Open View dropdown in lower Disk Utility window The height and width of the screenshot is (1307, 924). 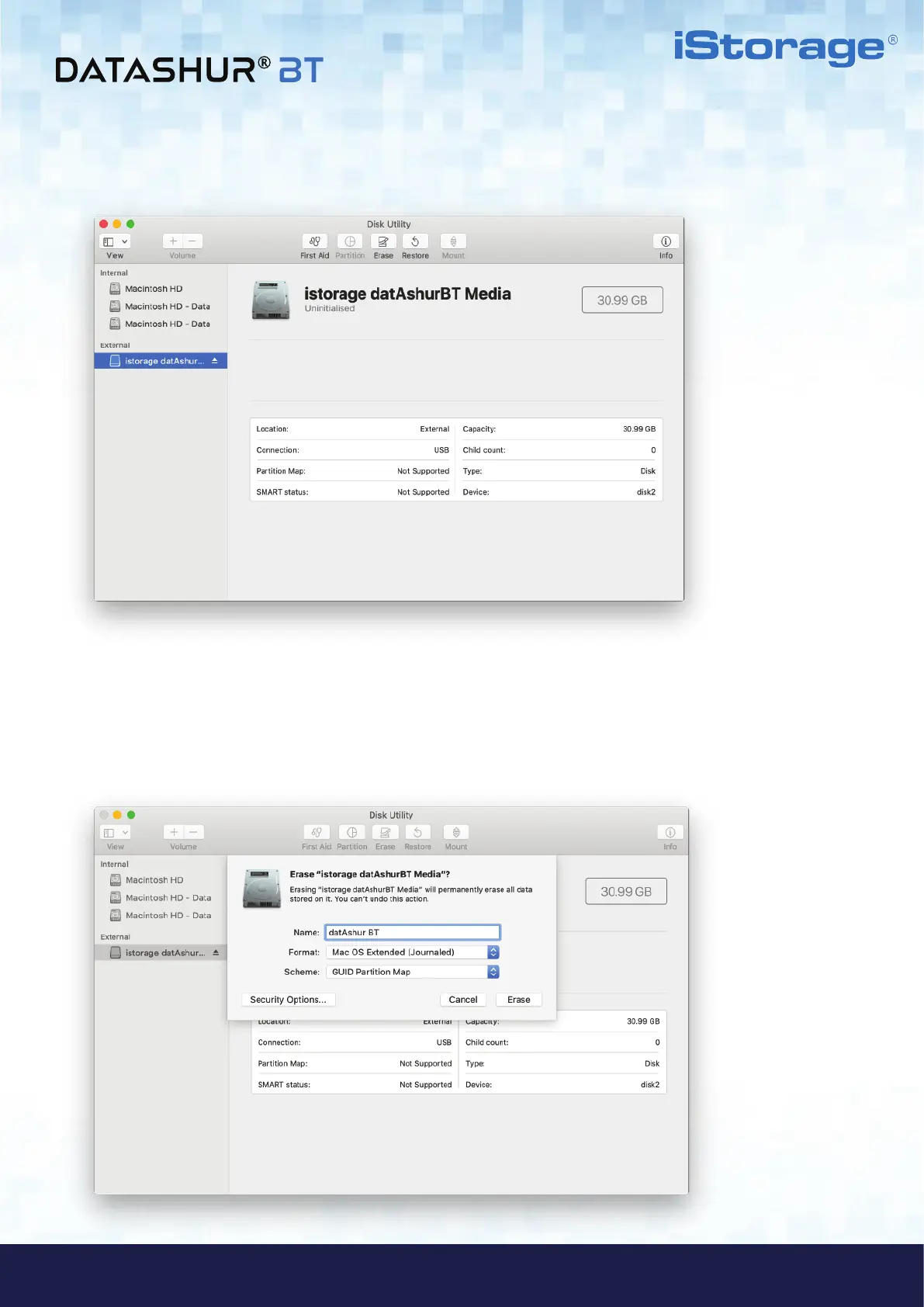point(116,832)
